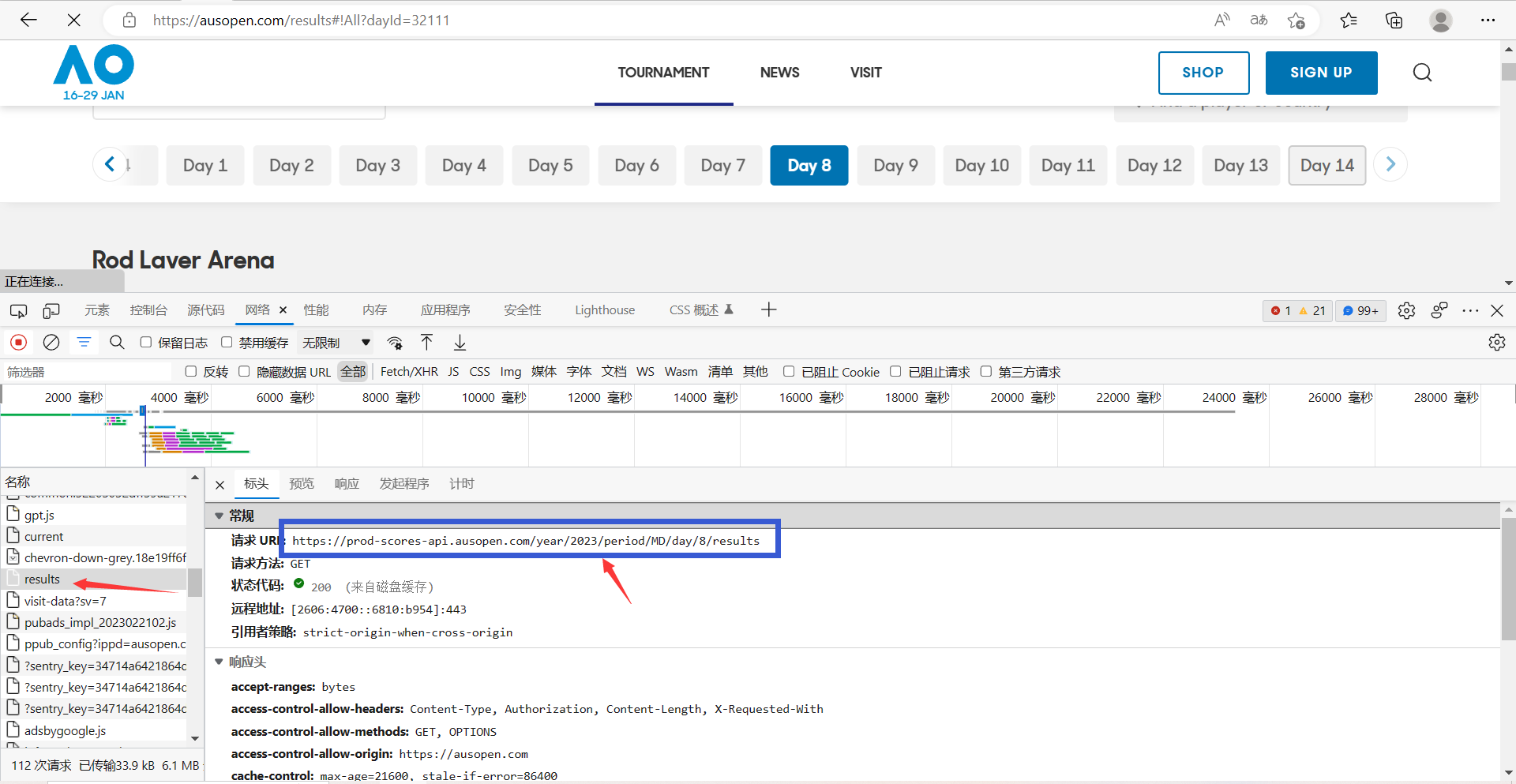Click the 筛选器 filter input field
Screen dimensions: 1516x784
87,372
